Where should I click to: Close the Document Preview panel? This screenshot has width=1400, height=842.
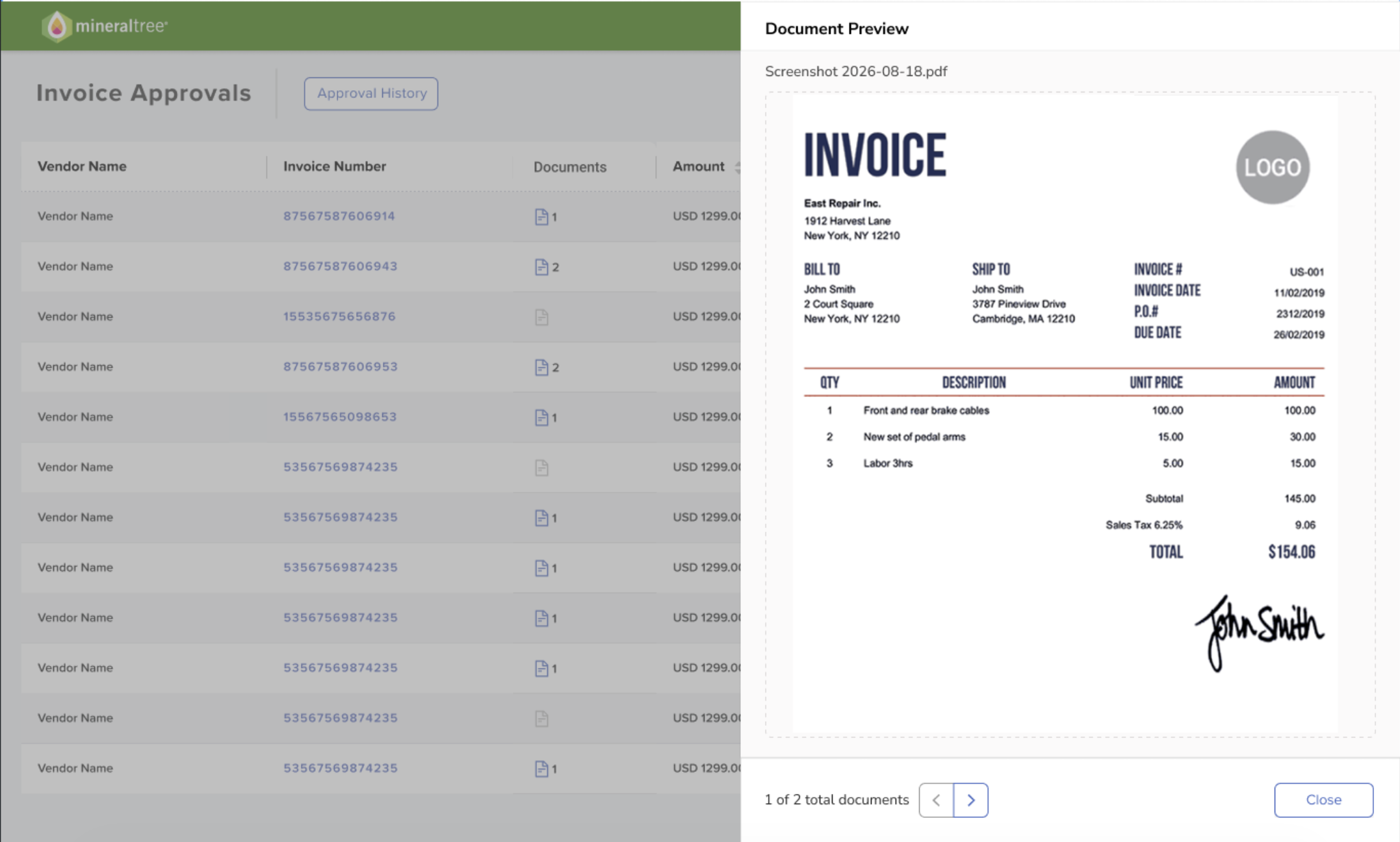tap(1323, 800)
